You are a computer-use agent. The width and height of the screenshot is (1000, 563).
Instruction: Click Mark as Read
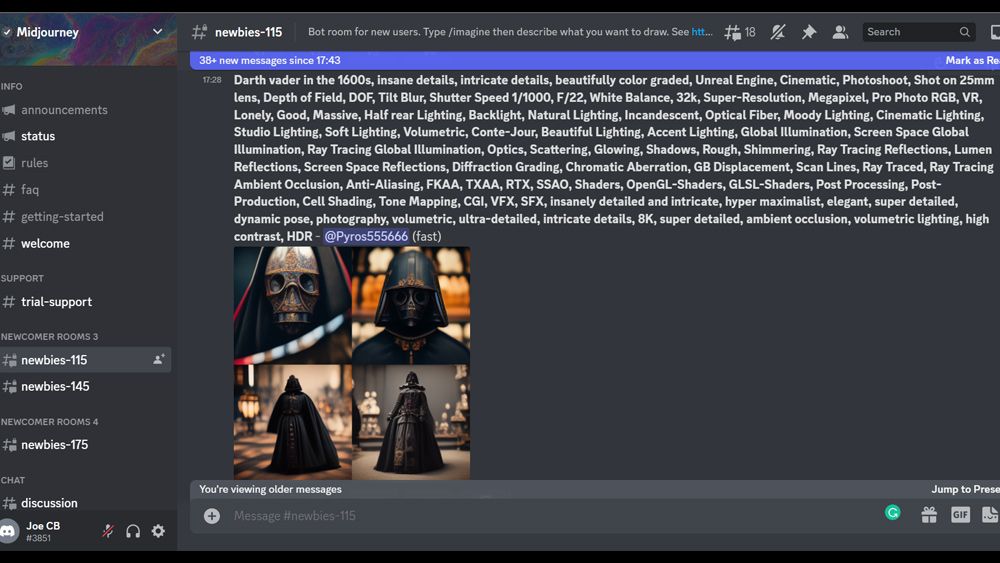point(973,61)
